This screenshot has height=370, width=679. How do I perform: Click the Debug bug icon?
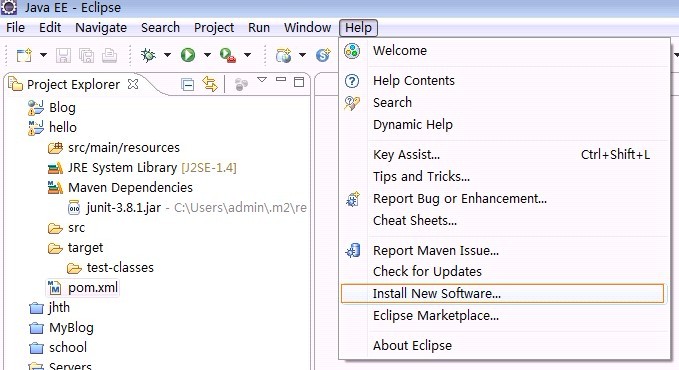click(148, 55)
